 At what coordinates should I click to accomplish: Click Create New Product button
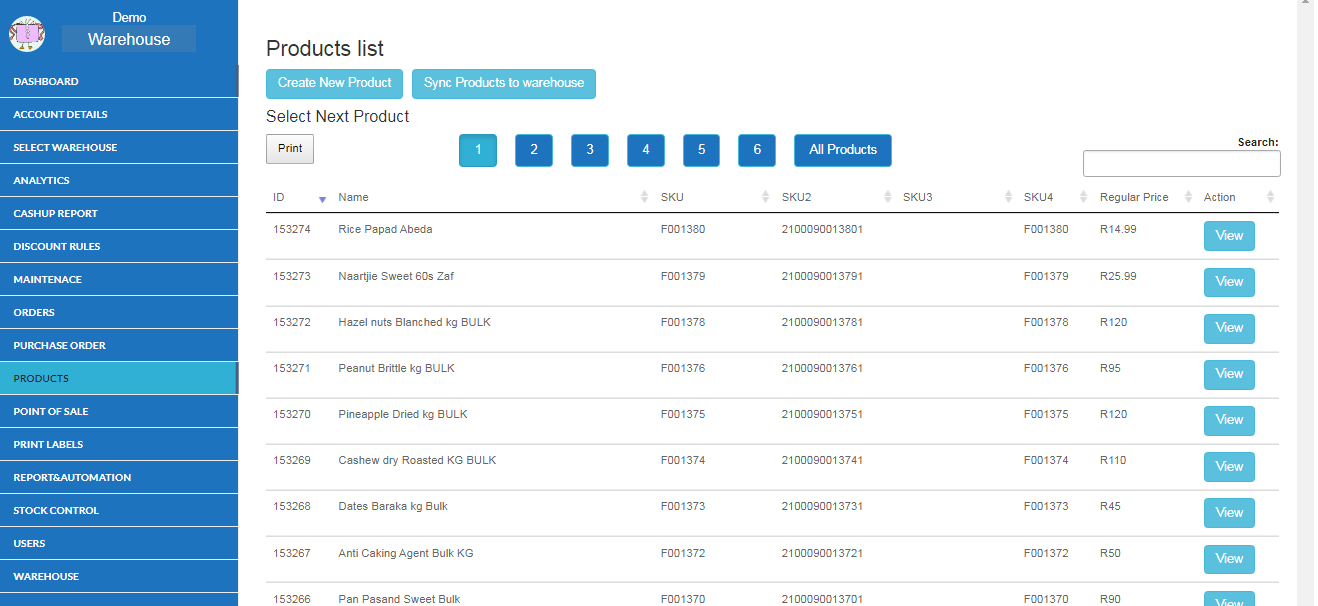(335, 83)
